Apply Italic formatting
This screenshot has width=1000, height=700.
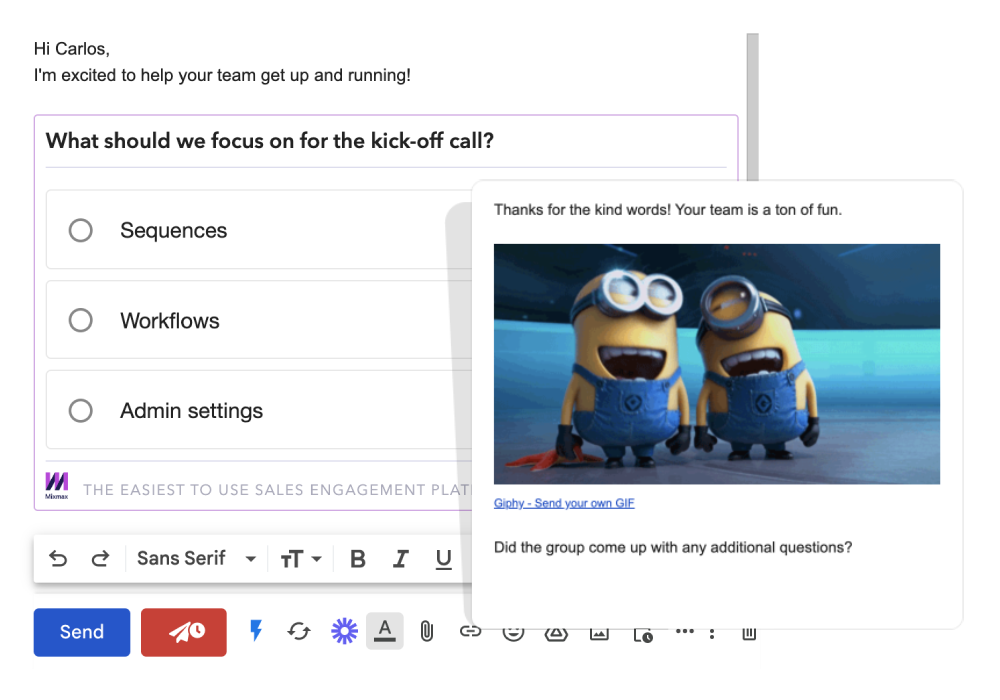401,559
